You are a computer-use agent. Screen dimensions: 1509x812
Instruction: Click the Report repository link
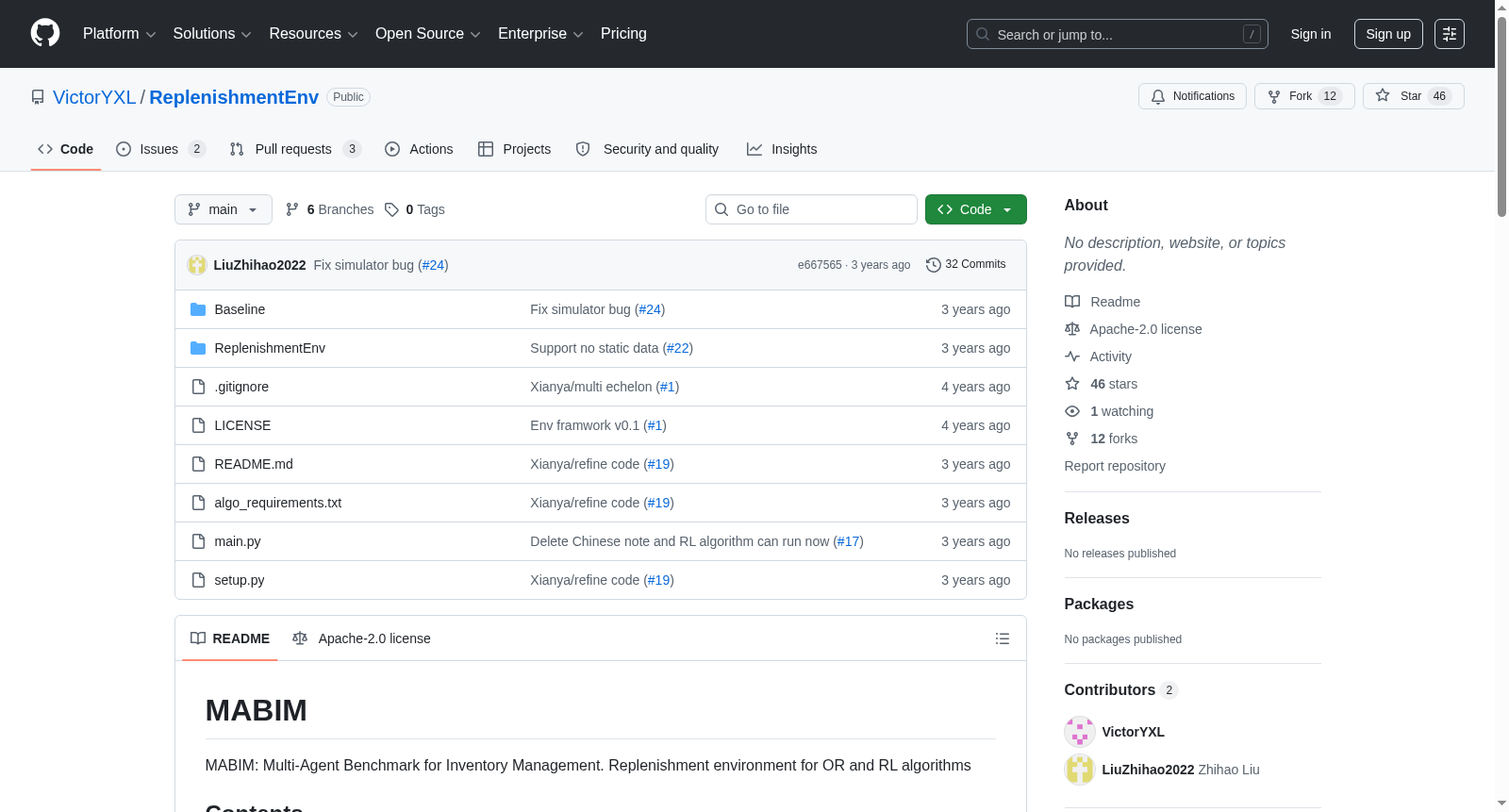pos(1115,466)
